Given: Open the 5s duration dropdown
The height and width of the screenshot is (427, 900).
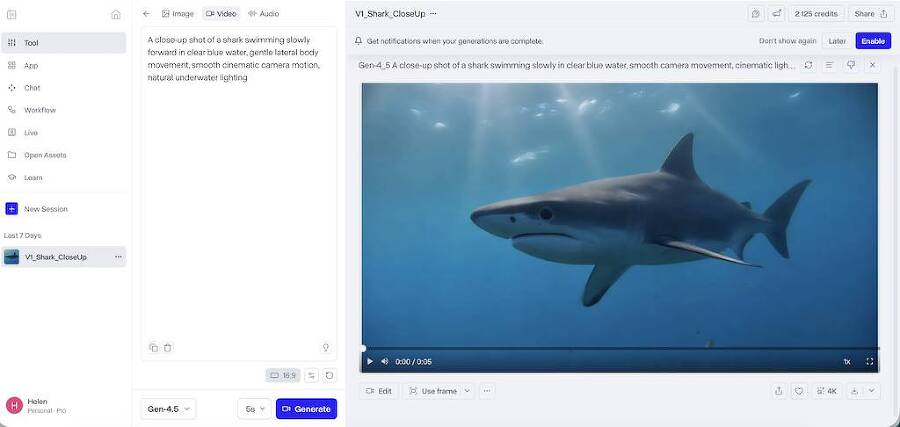Looking at the screenshot, I should pyautogui.click(x=254, y=409).
